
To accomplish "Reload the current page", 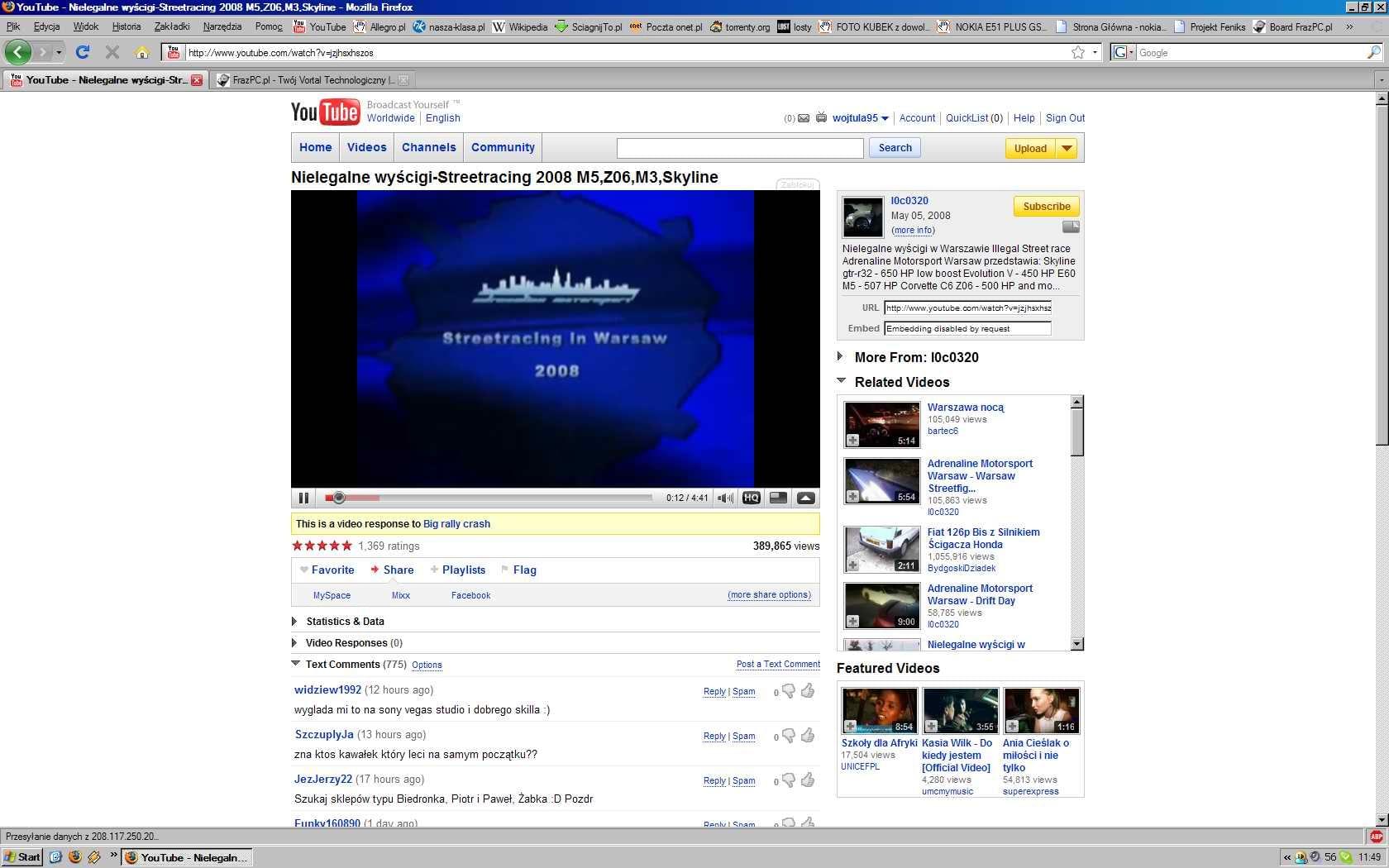I will [83, 52].
